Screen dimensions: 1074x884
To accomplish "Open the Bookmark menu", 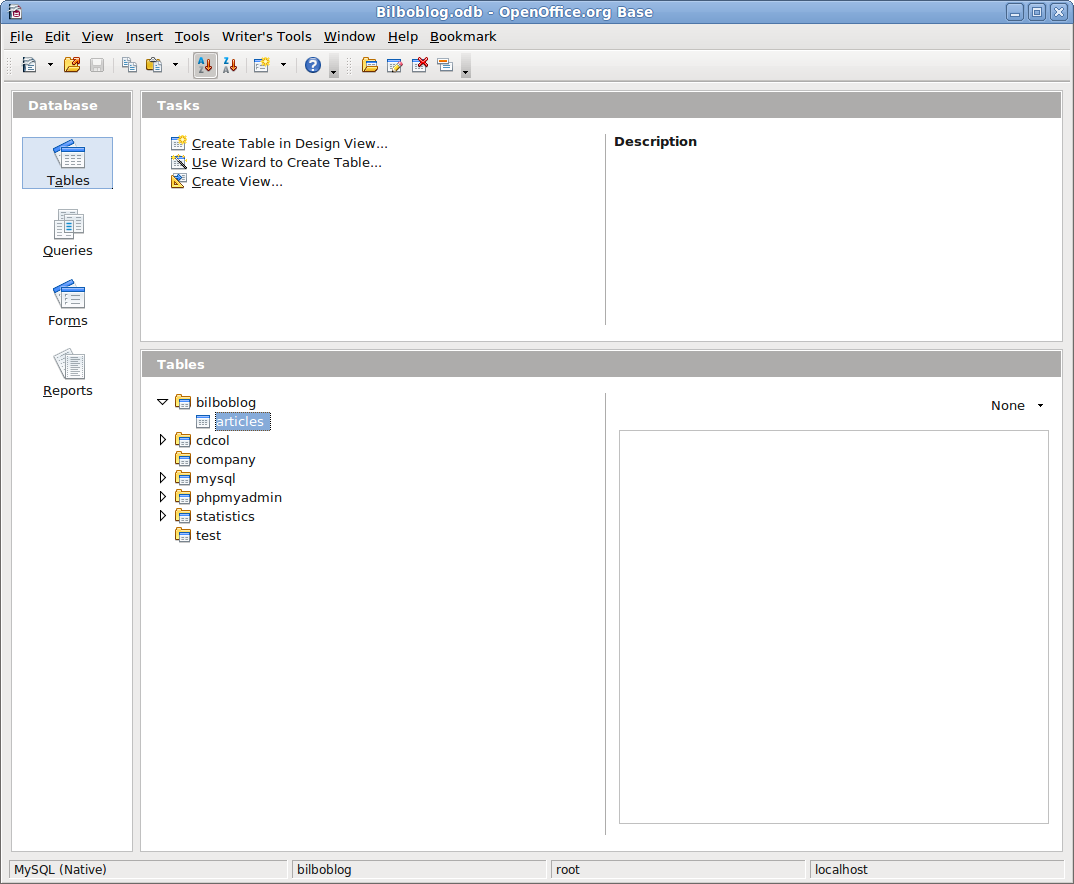I will click(x=463, y=36).
